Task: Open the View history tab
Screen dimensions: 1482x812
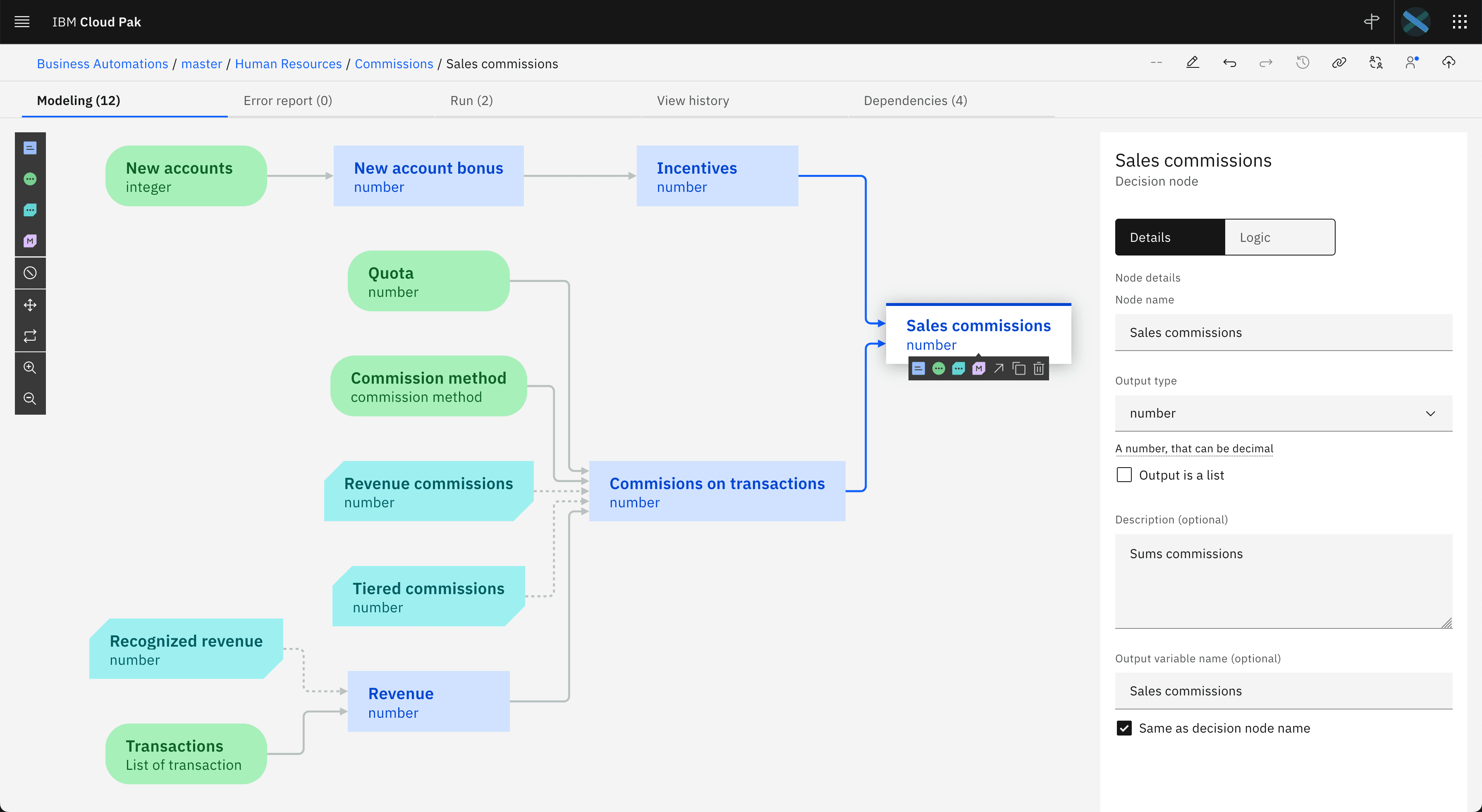Action: tap(693, 100)
